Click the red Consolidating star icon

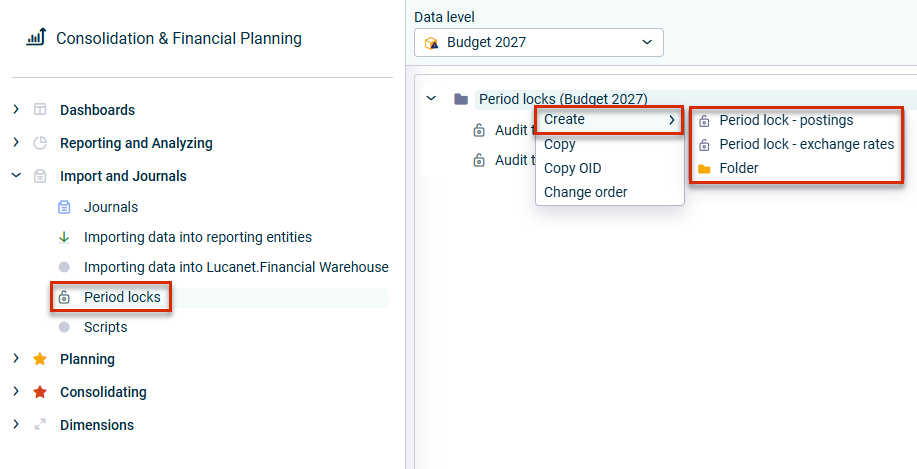coord(40,392)
